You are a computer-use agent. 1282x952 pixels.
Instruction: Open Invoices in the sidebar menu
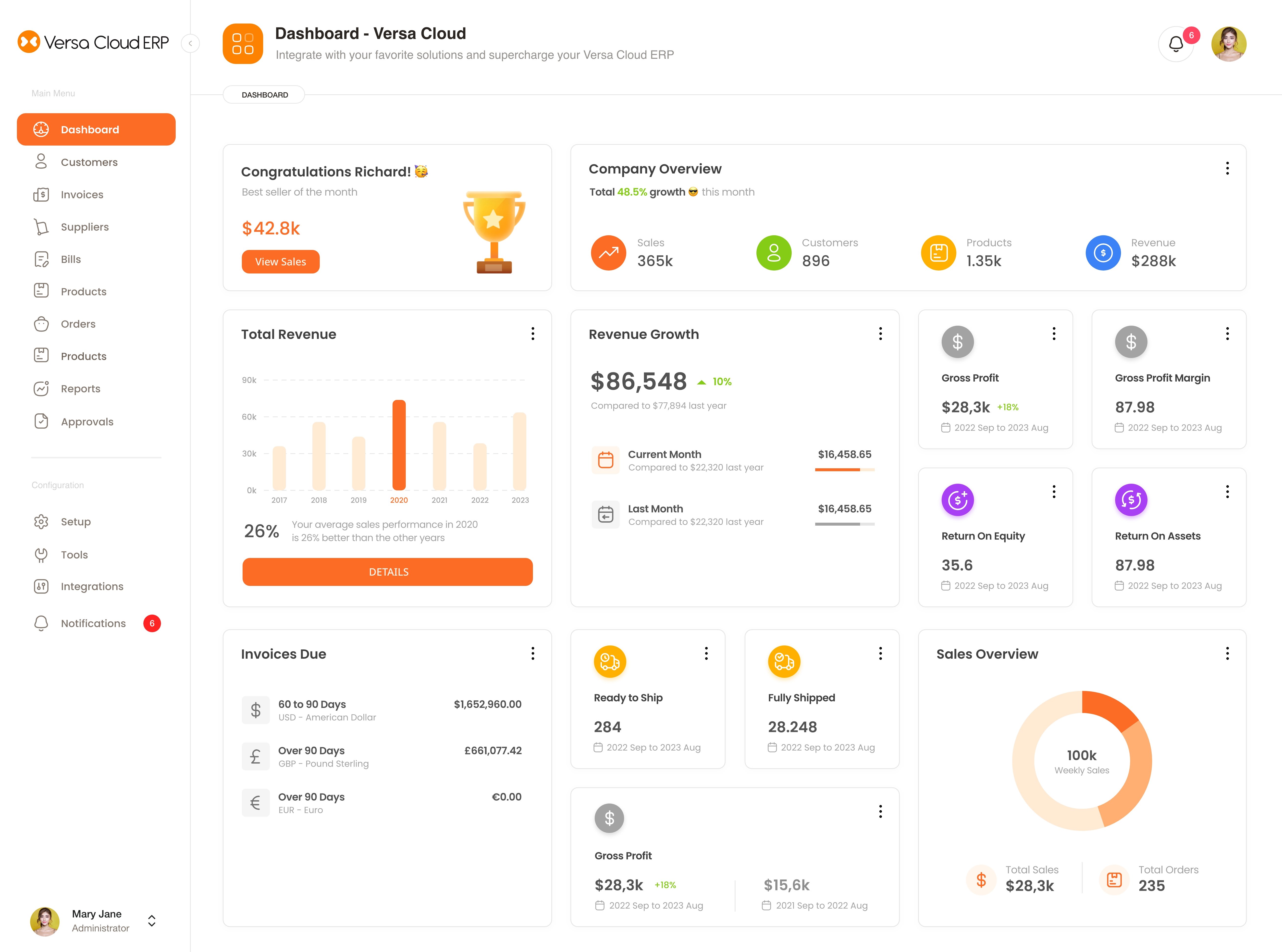[x=82, y=195]
